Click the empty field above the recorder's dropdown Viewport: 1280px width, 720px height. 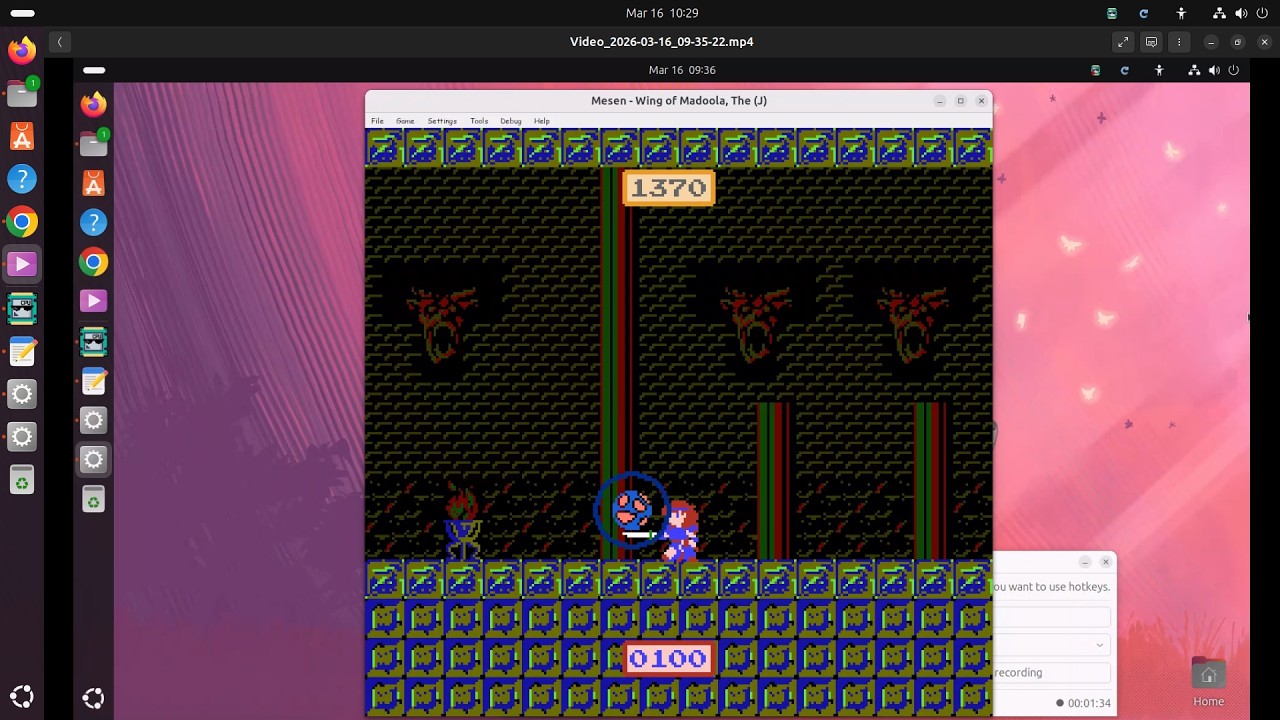click(1052, 617)
